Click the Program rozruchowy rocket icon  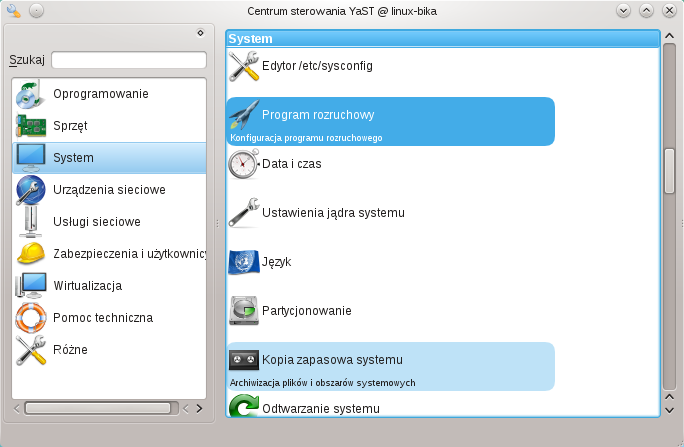(x=244, y=115)
